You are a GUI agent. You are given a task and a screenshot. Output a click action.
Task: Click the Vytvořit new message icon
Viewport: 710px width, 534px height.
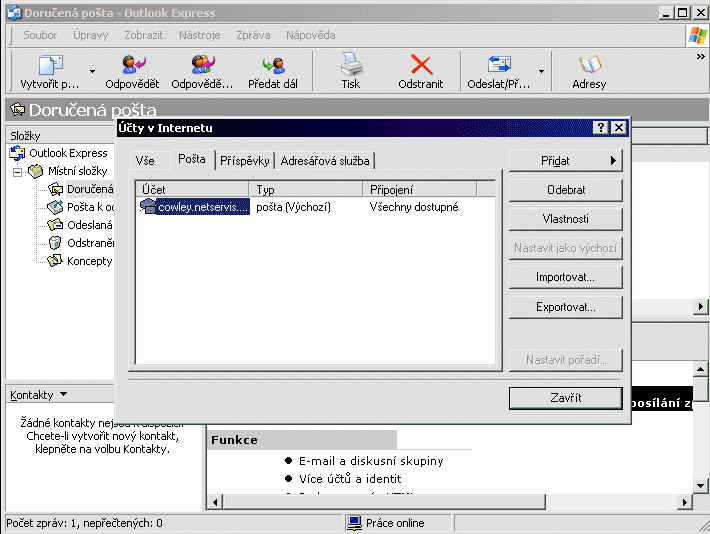pyautogui.click(x=49, y=66)
